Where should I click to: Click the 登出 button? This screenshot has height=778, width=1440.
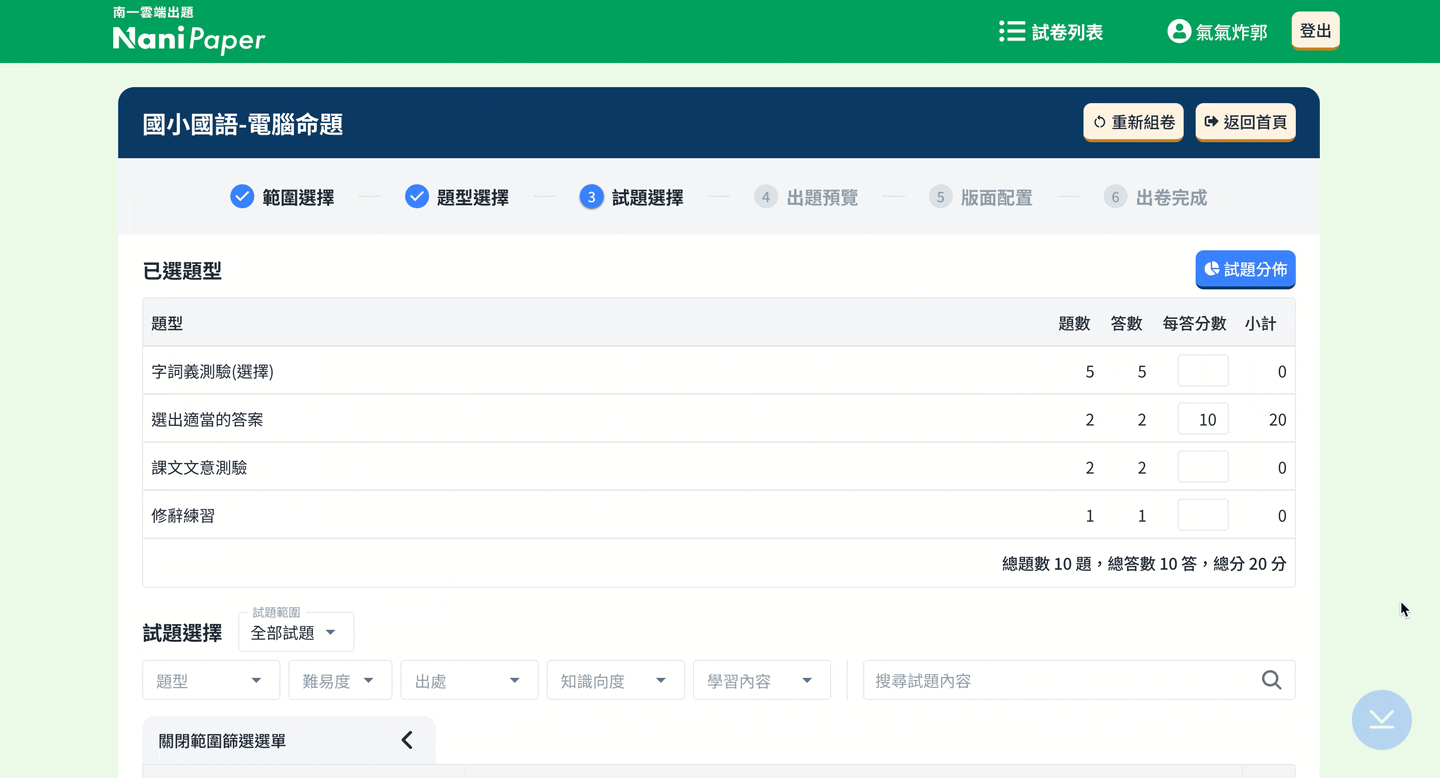click(1316, 31)
